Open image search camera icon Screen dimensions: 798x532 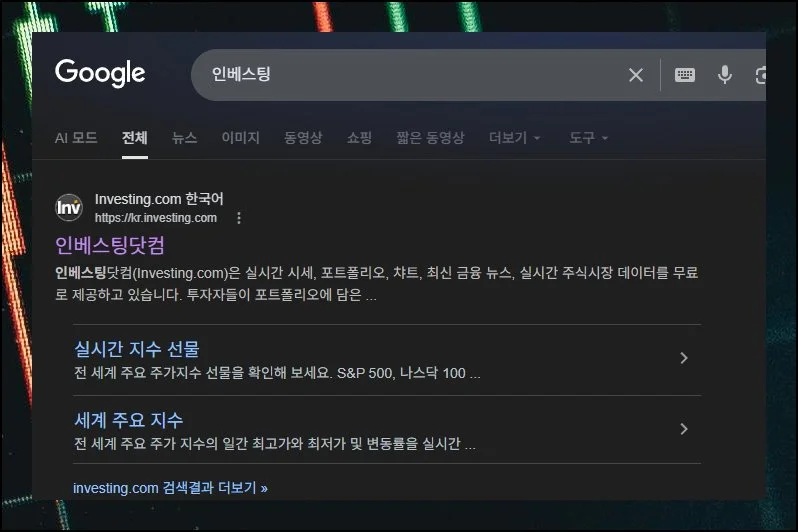(761, 75)
